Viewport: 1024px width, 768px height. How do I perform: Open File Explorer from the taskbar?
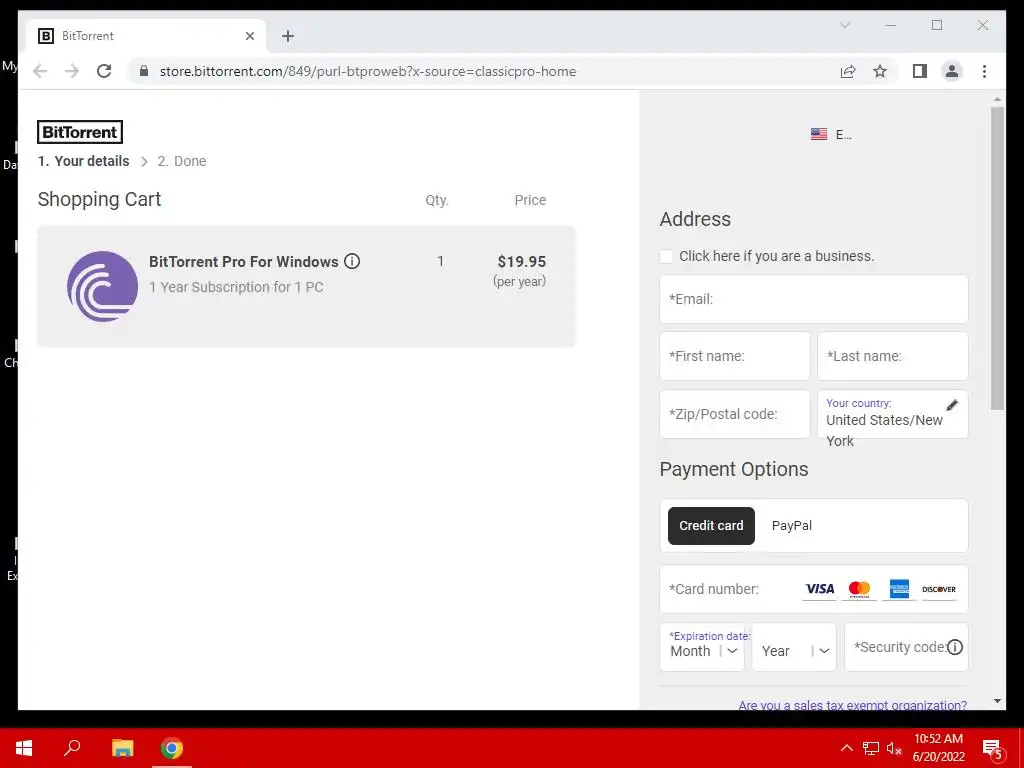tap(122, 748)
